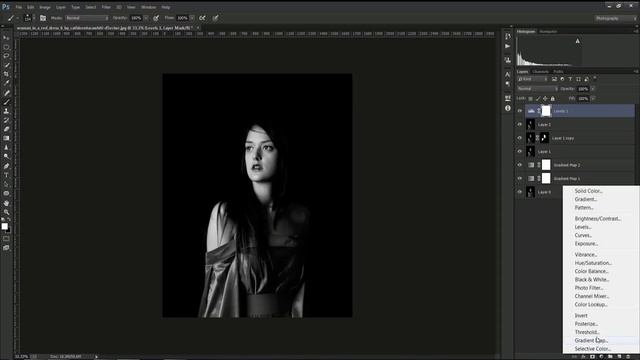Change screen mode icon in the toolbox

click(x=6, y=248)
